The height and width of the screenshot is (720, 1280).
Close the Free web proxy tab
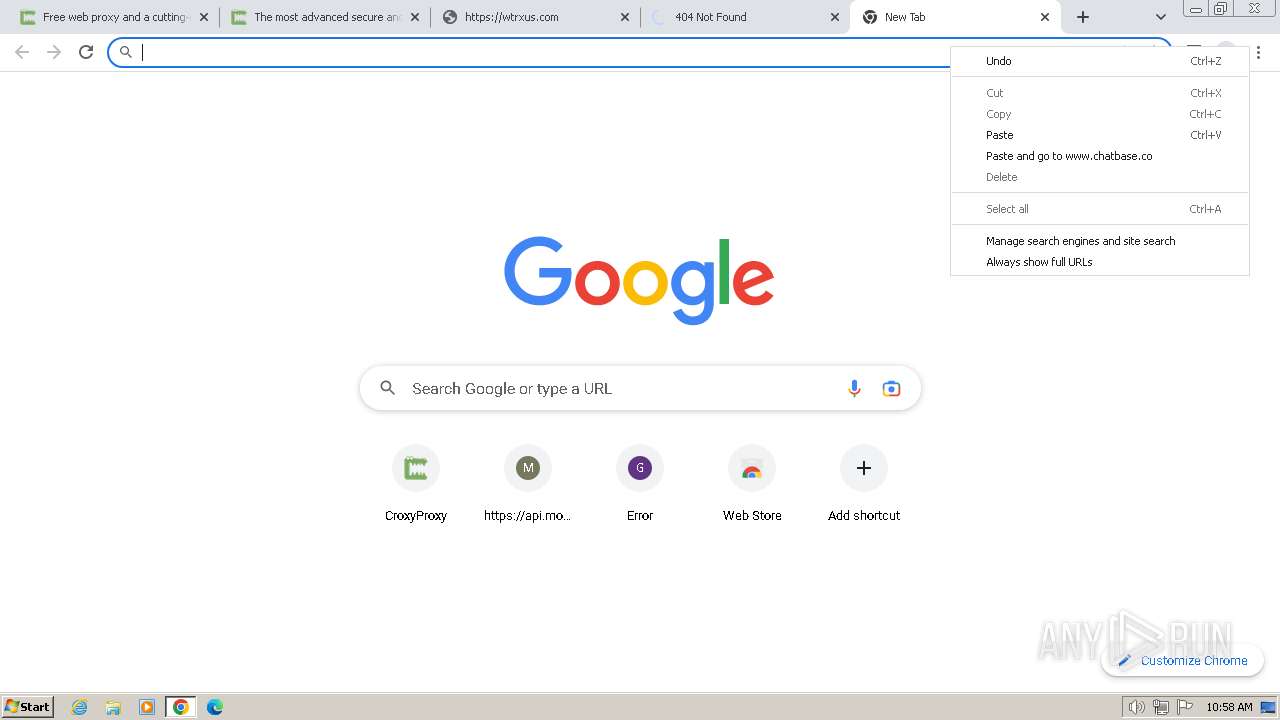click(x=204, y=17)
